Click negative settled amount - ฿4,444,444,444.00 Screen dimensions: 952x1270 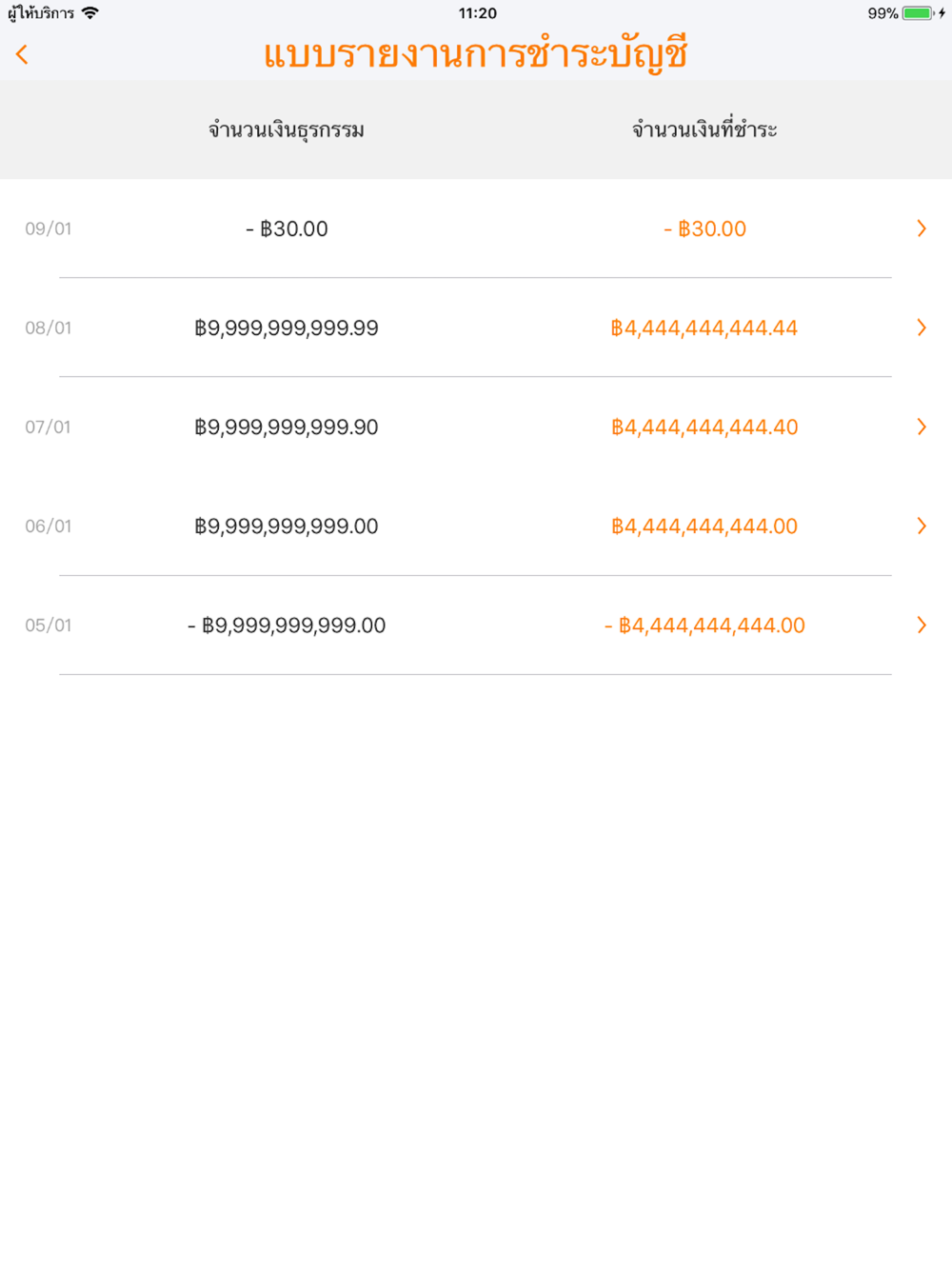pos(704,625)
